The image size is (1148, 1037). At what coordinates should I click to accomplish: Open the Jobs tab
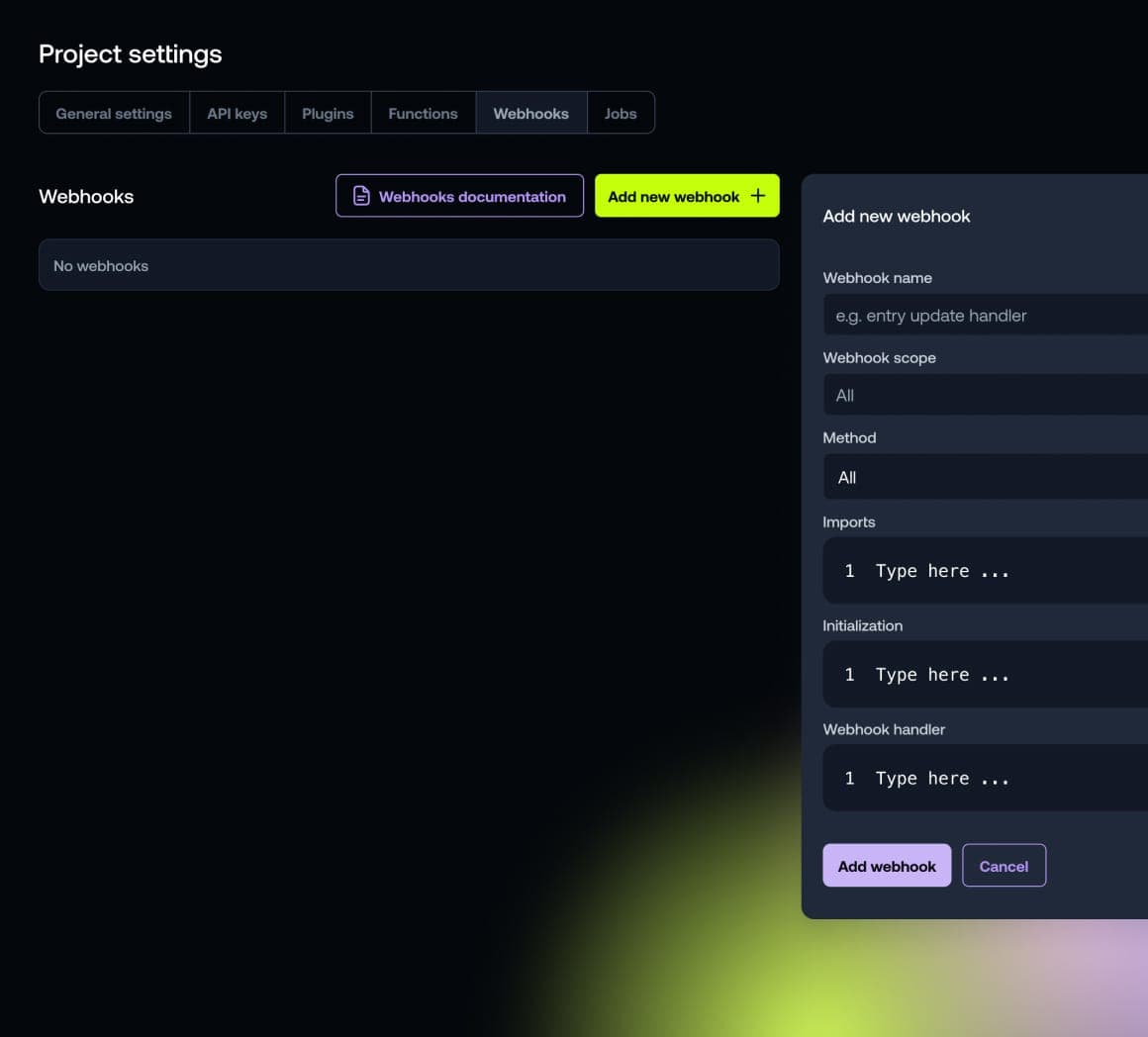(621, 113)
